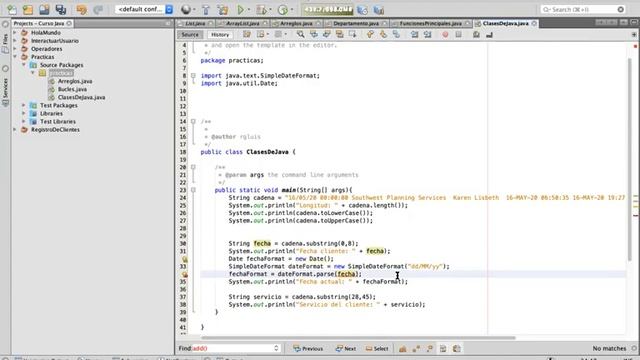
Task: Click the horizontal scrollbar under the editor
Action: pos(359,338)
